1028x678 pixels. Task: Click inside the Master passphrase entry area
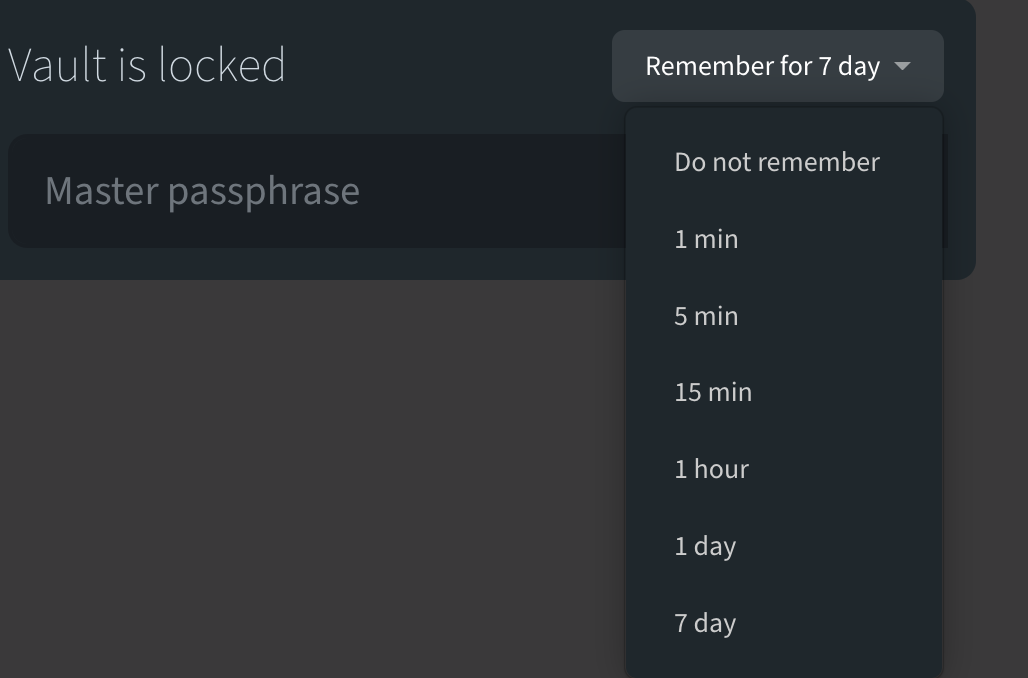tap(300, 191)
